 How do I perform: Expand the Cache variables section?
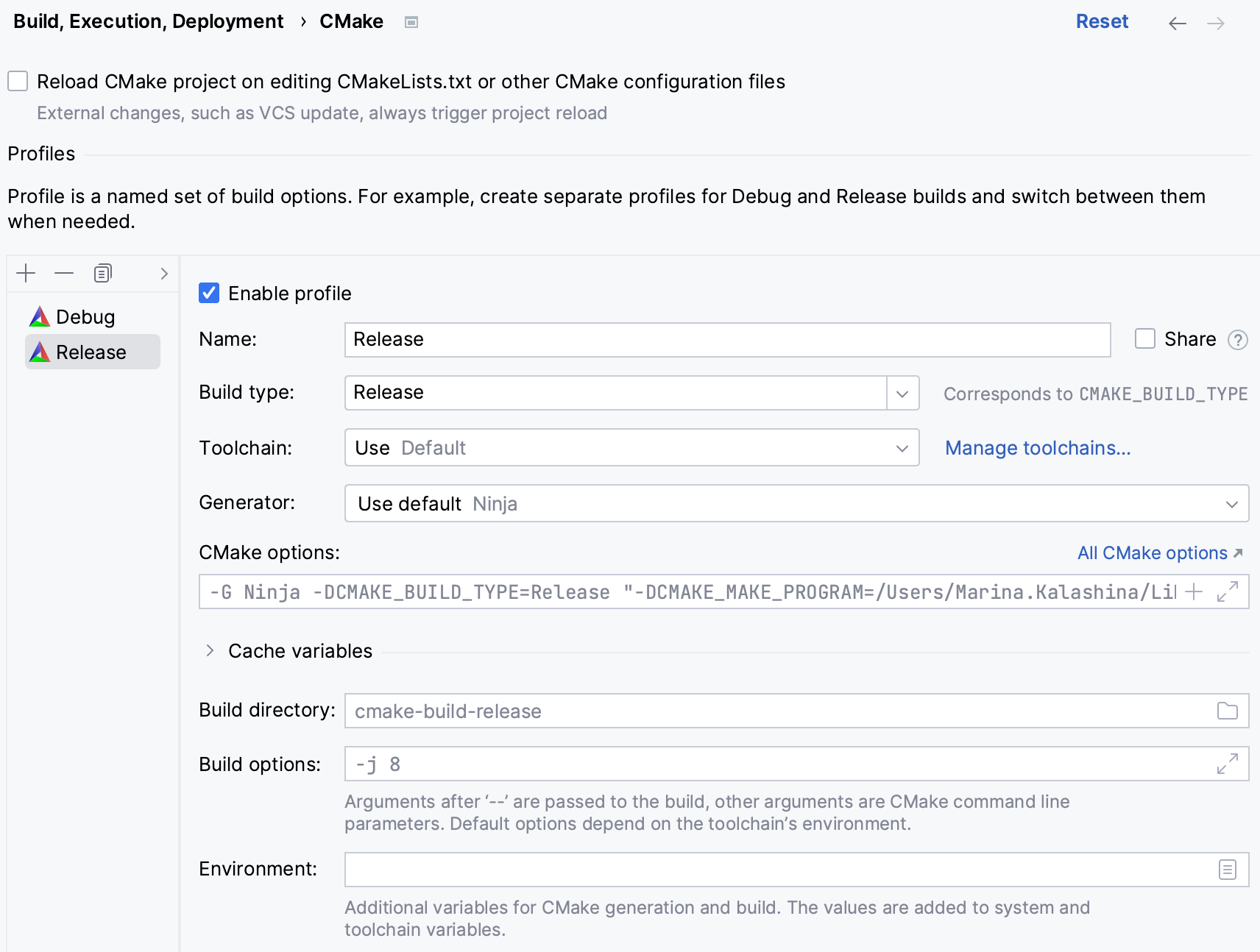coord(210,650)
